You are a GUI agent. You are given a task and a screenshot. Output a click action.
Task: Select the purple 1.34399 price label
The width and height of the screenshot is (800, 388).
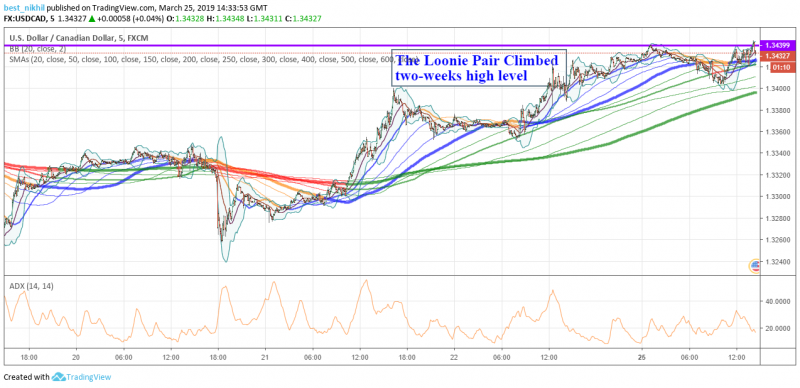click(x=777, y=45)
